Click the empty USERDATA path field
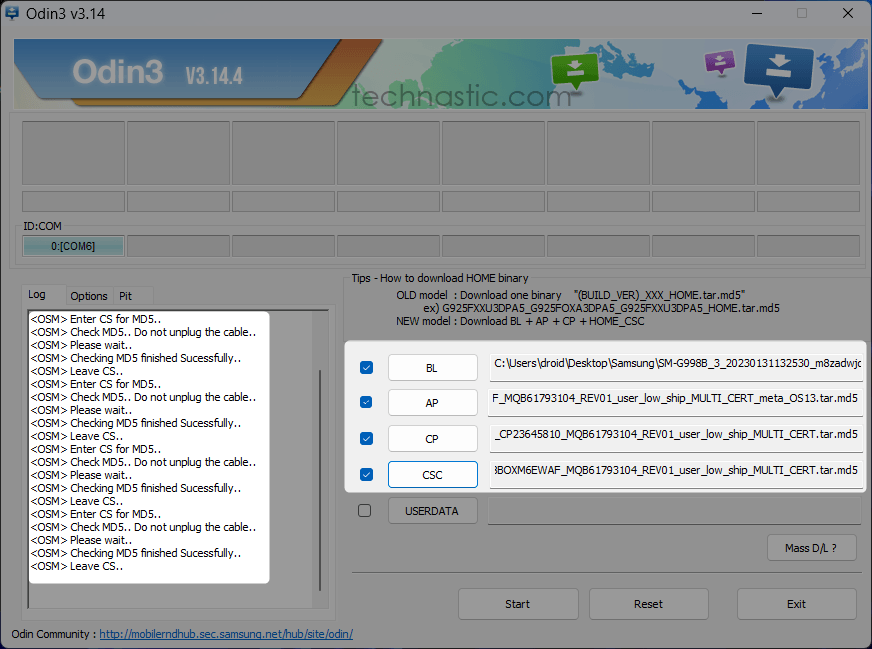 tap(675, 511)
